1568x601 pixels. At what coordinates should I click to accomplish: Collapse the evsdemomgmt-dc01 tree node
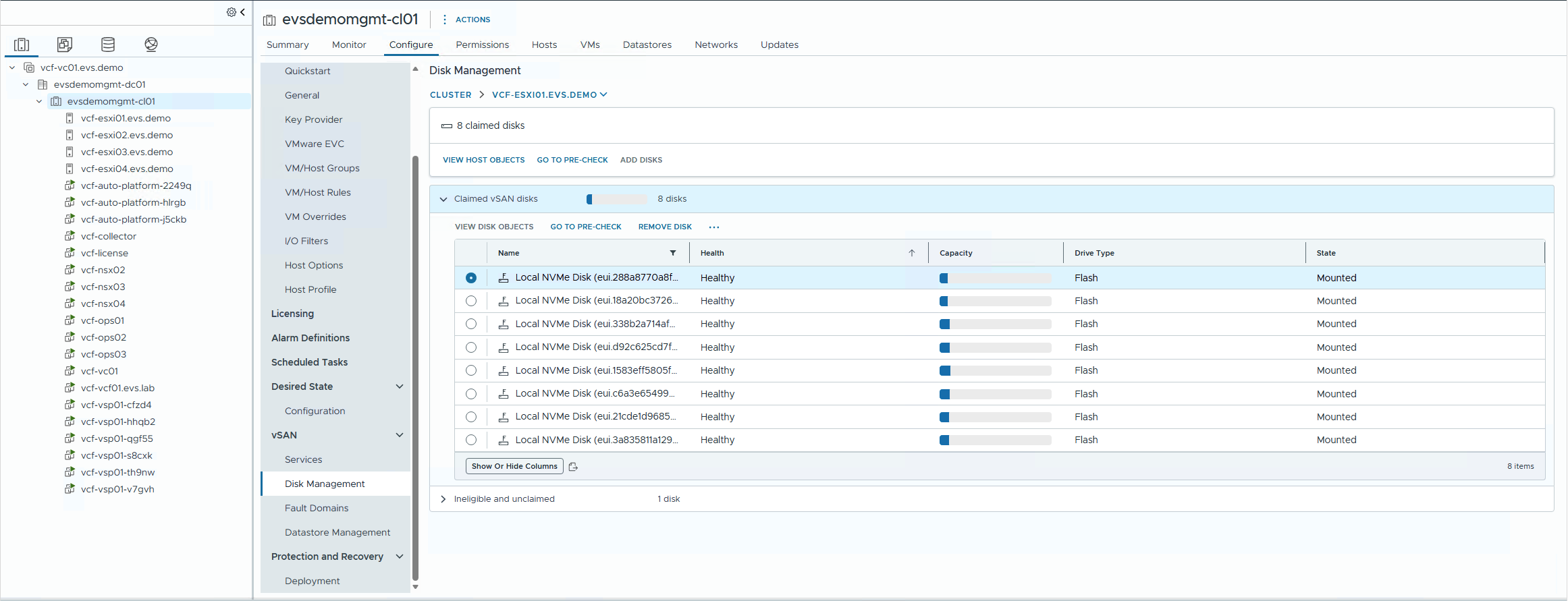pyautogui.click(x=26, y=84)
